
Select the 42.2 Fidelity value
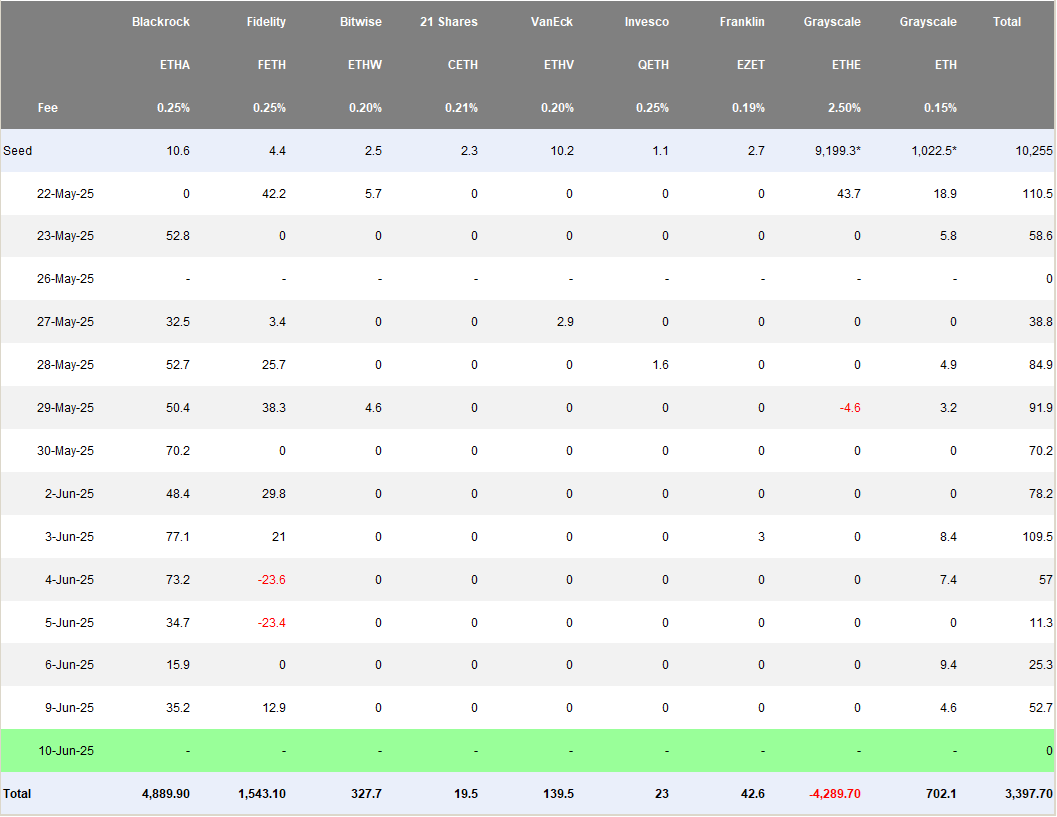[274, 193]
